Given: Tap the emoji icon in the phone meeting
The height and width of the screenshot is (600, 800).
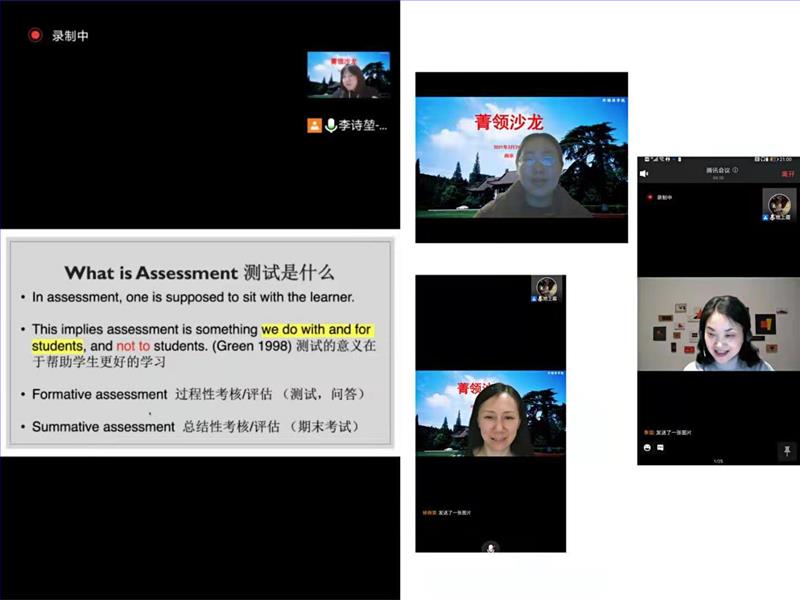Looking at the screenshot, I should [647, 447].
